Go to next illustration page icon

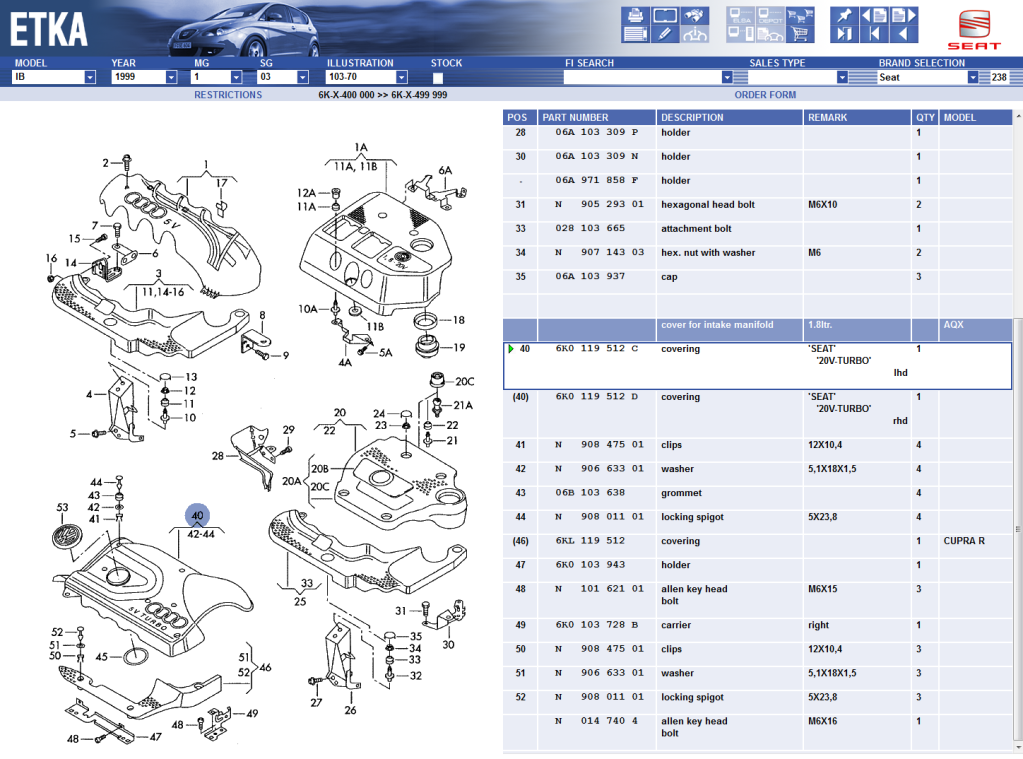coord(901,16)
